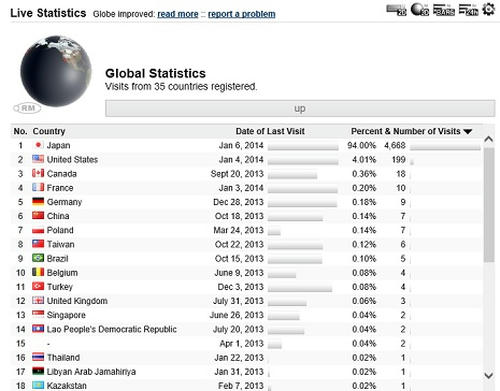
Task: Sort by the No. column header
Action: [20, 131]
